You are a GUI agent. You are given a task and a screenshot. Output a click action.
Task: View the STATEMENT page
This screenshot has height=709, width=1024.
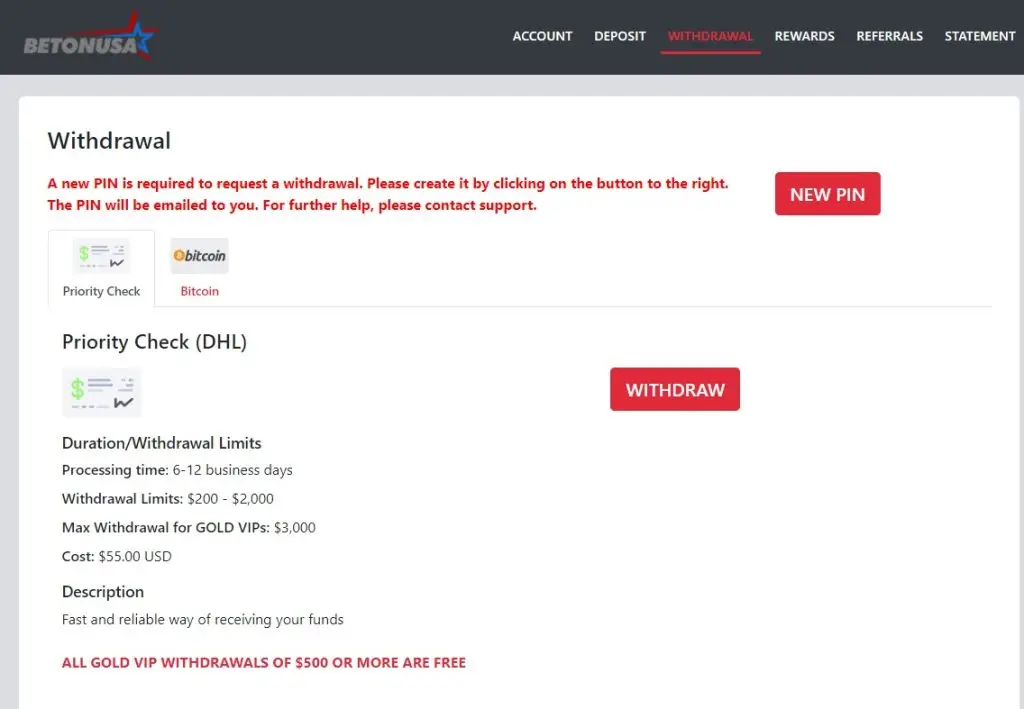click(980, 37)
